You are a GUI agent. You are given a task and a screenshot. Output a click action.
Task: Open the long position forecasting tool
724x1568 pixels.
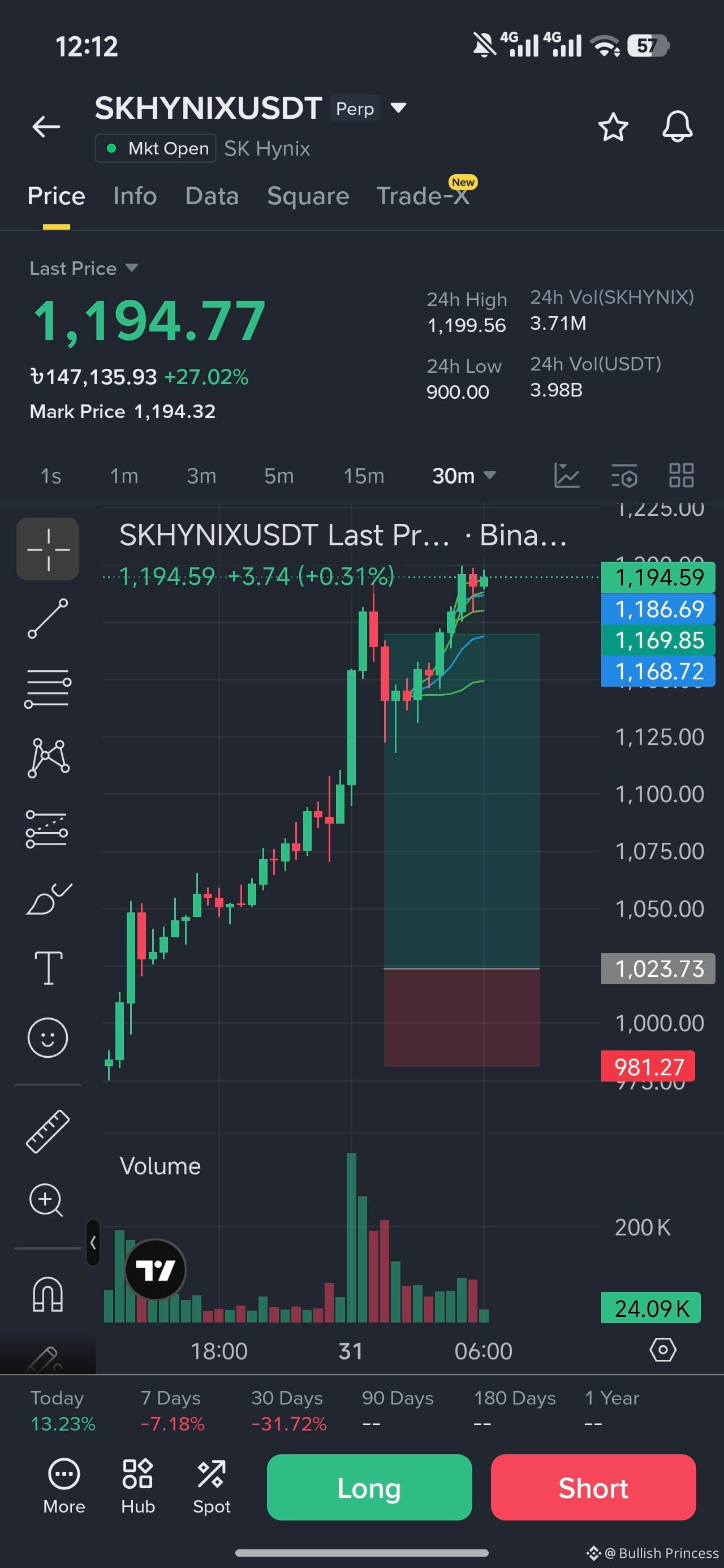[48, 829]
